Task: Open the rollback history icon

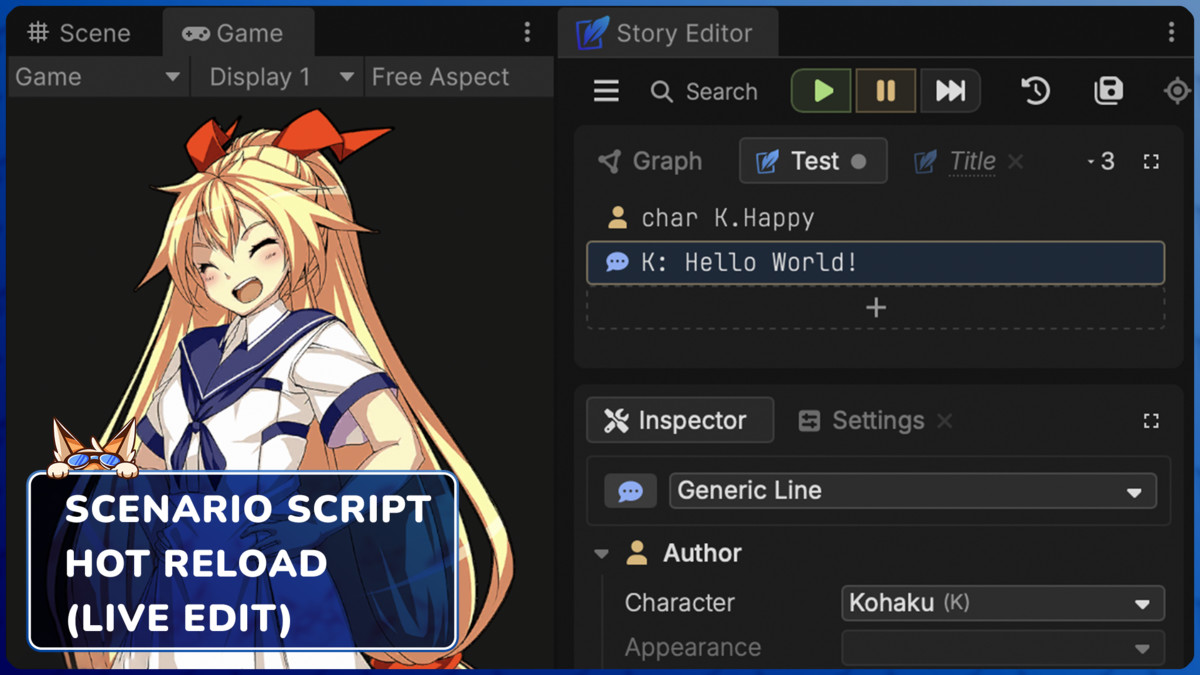Action: click(x=1035, y=90)
